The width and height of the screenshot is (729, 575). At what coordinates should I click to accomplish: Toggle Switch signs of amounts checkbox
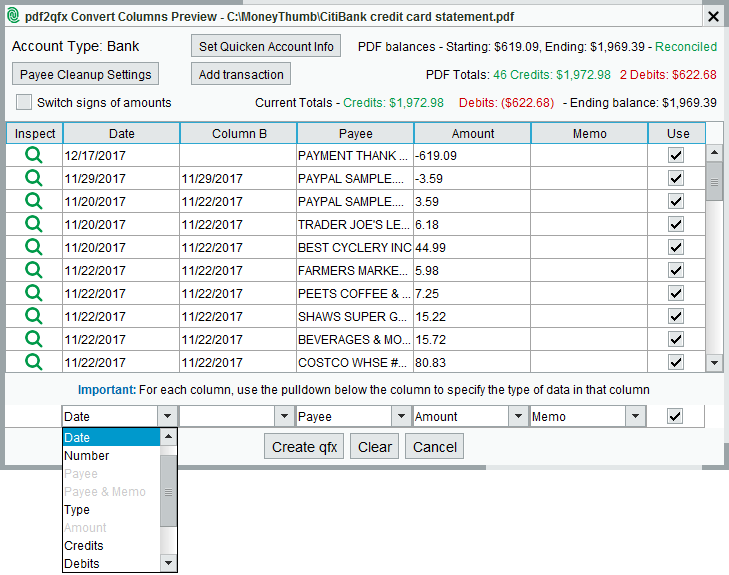pyautogui.click(x=24, y=102)
